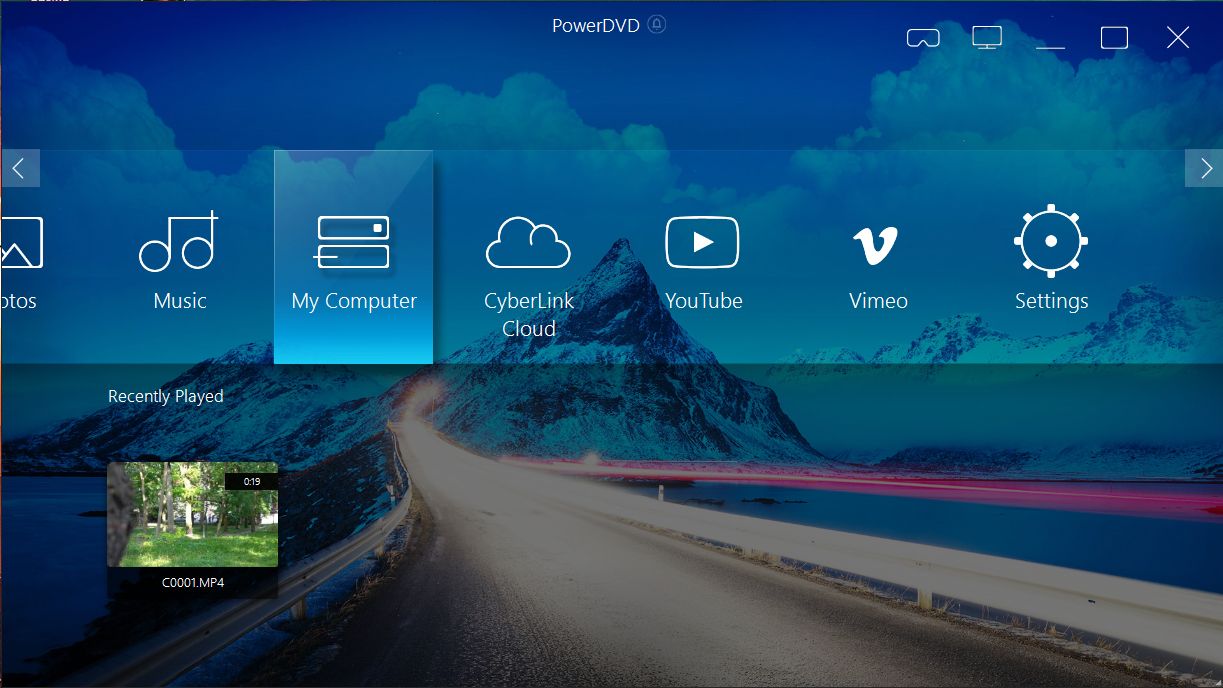Click the 0:19 duration badge
Image resolution: width=1223 pixels, height=688 pixels.
tap(251, 481)
